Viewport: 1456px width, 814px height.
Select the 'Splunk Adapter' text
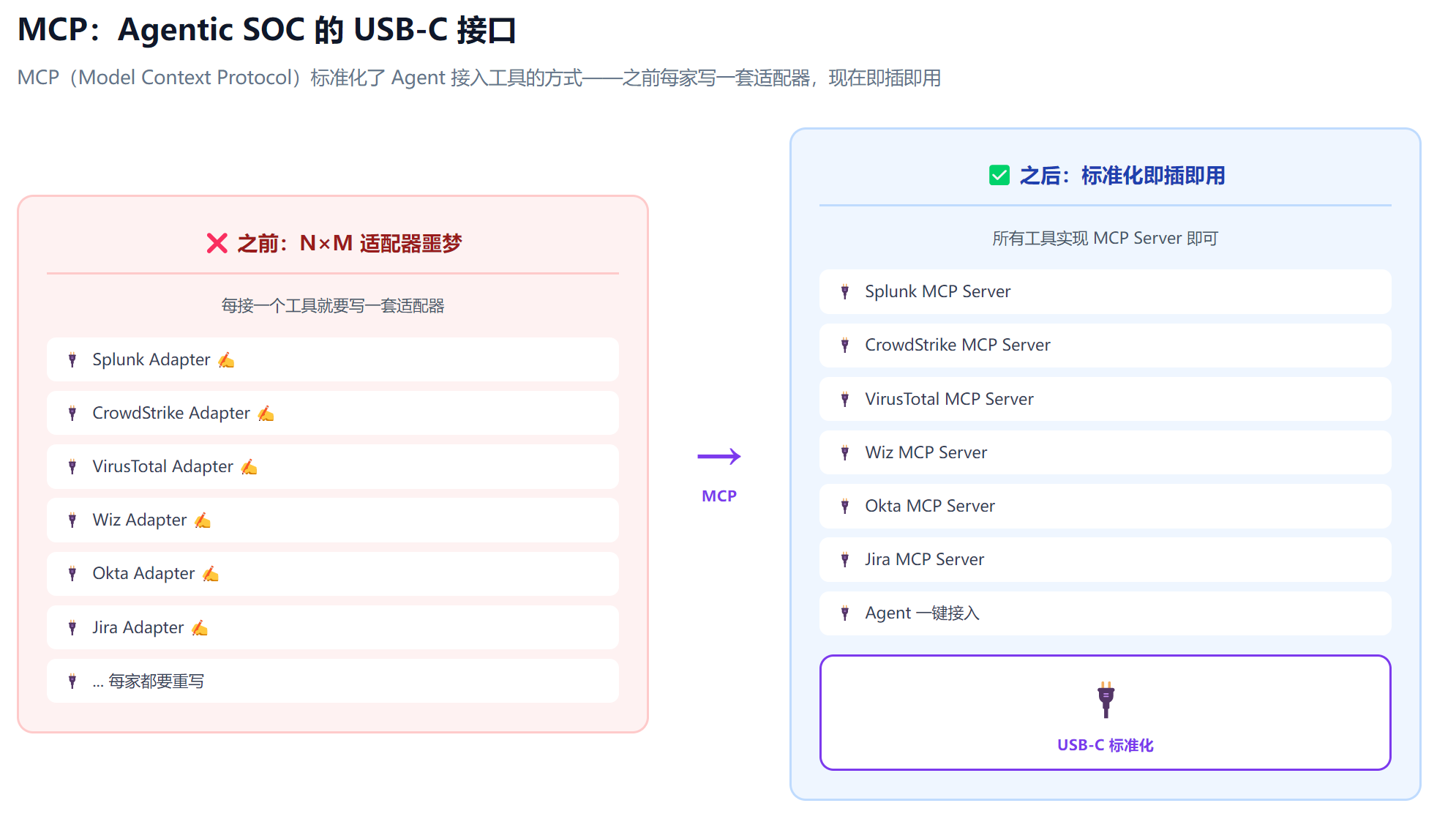(x=151, y=359)
